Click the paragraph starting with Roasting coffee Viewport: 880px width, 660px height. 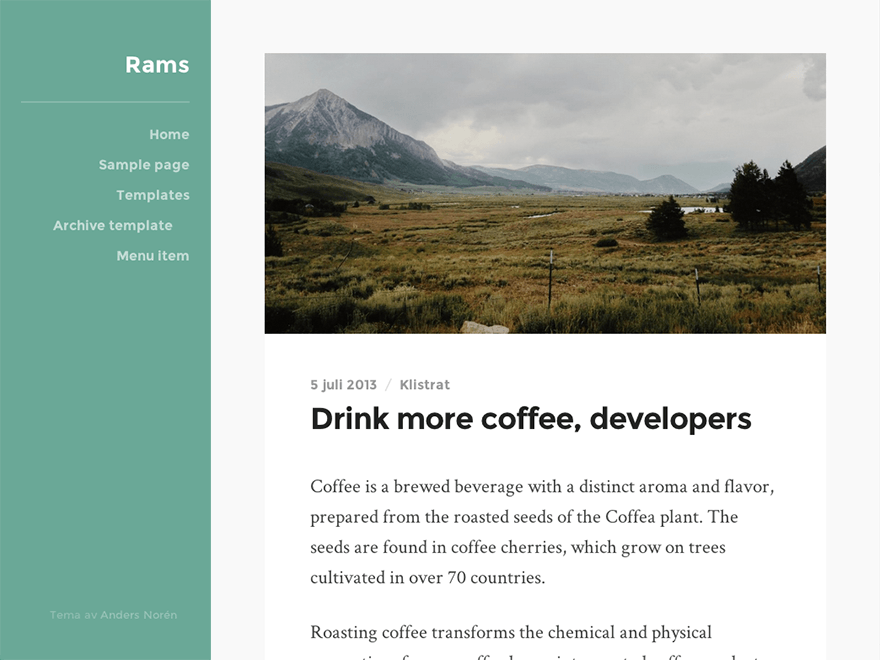point(510,632)
